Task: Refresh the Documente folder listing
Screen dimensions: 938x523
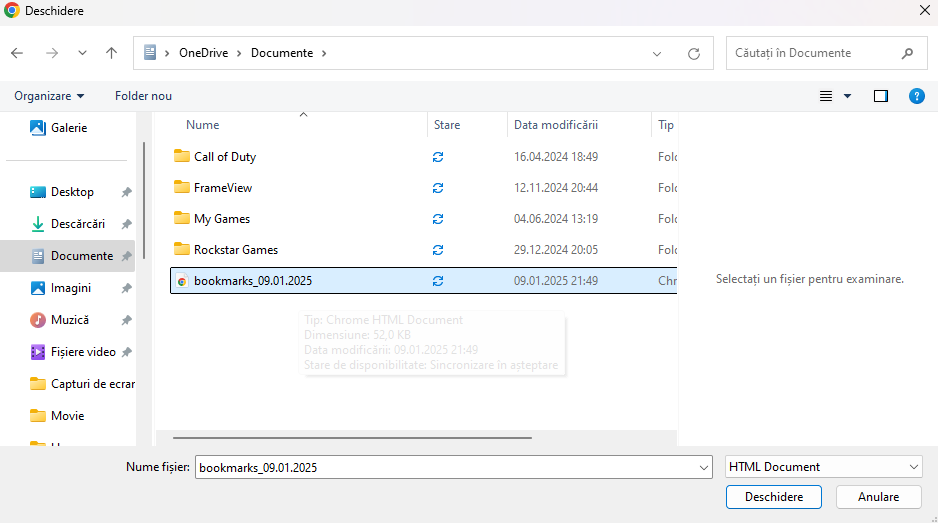Action: pos(693,53)
